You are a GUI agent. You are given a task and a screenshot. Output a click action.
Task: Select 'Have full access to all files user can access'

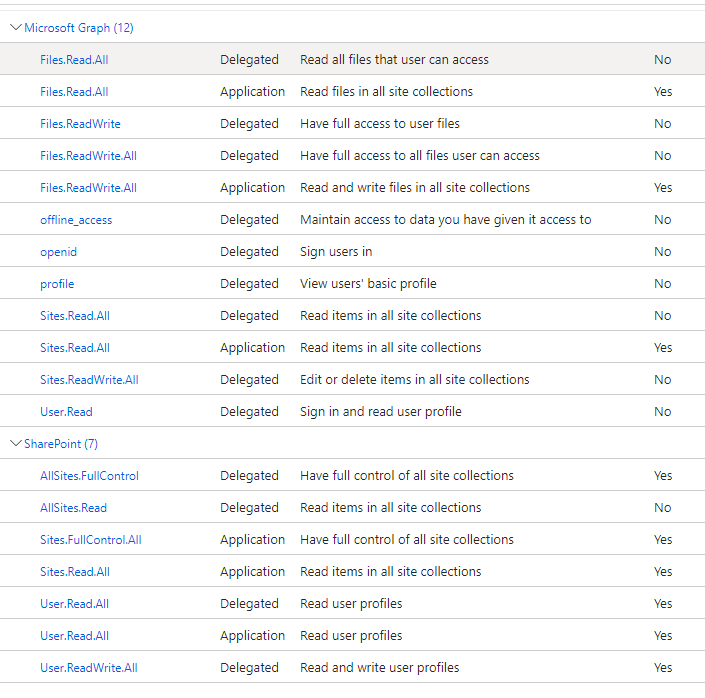click(419, 156)
